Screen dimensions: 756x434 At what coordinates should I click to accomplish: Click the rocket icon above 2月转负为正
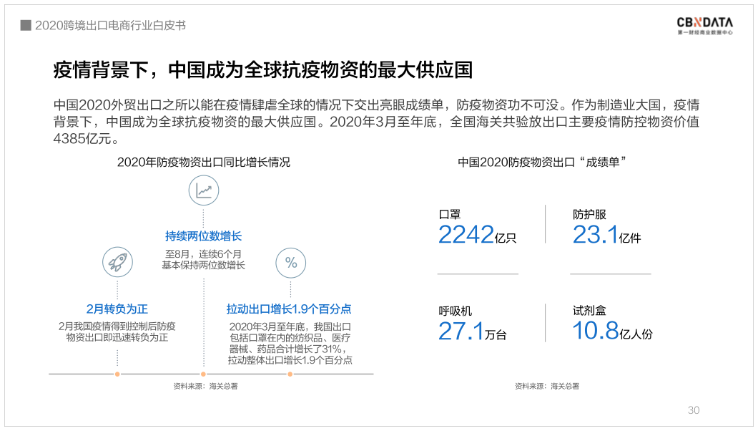tap(117, 264)
